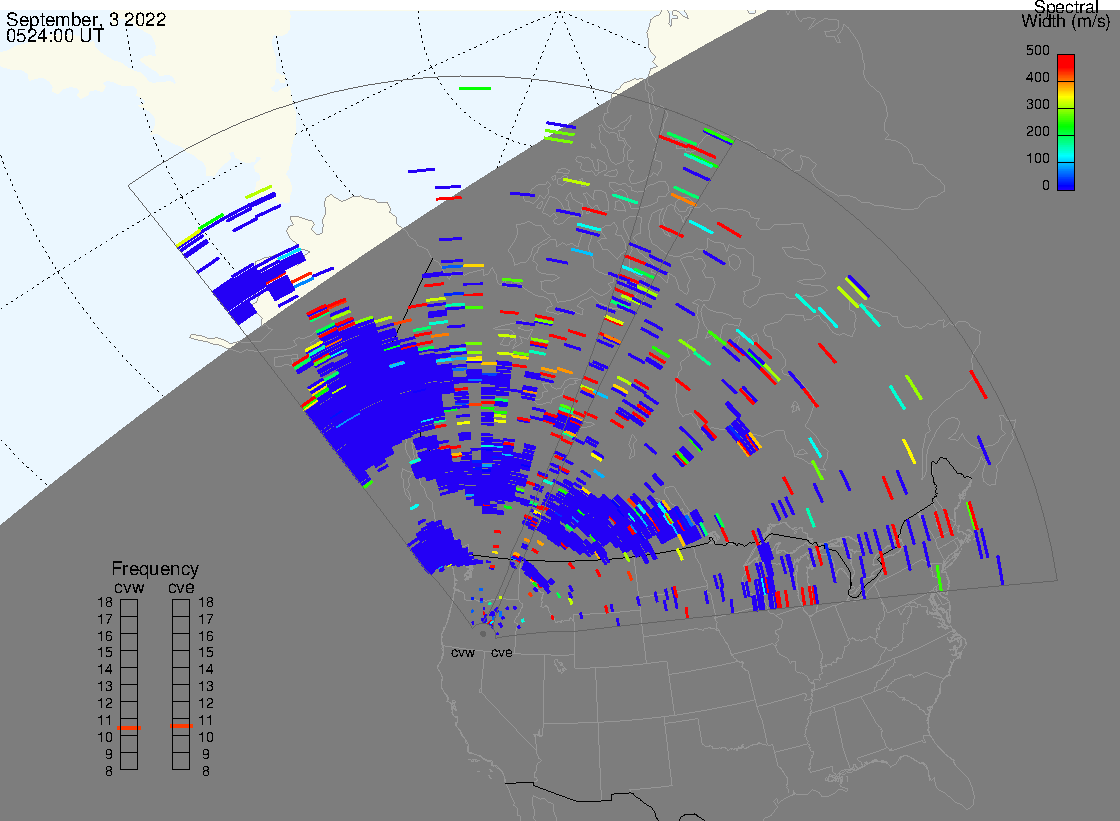Click the 8 label right of cve bar
This screenshot has height=821, width=1120.
point(206,771)
